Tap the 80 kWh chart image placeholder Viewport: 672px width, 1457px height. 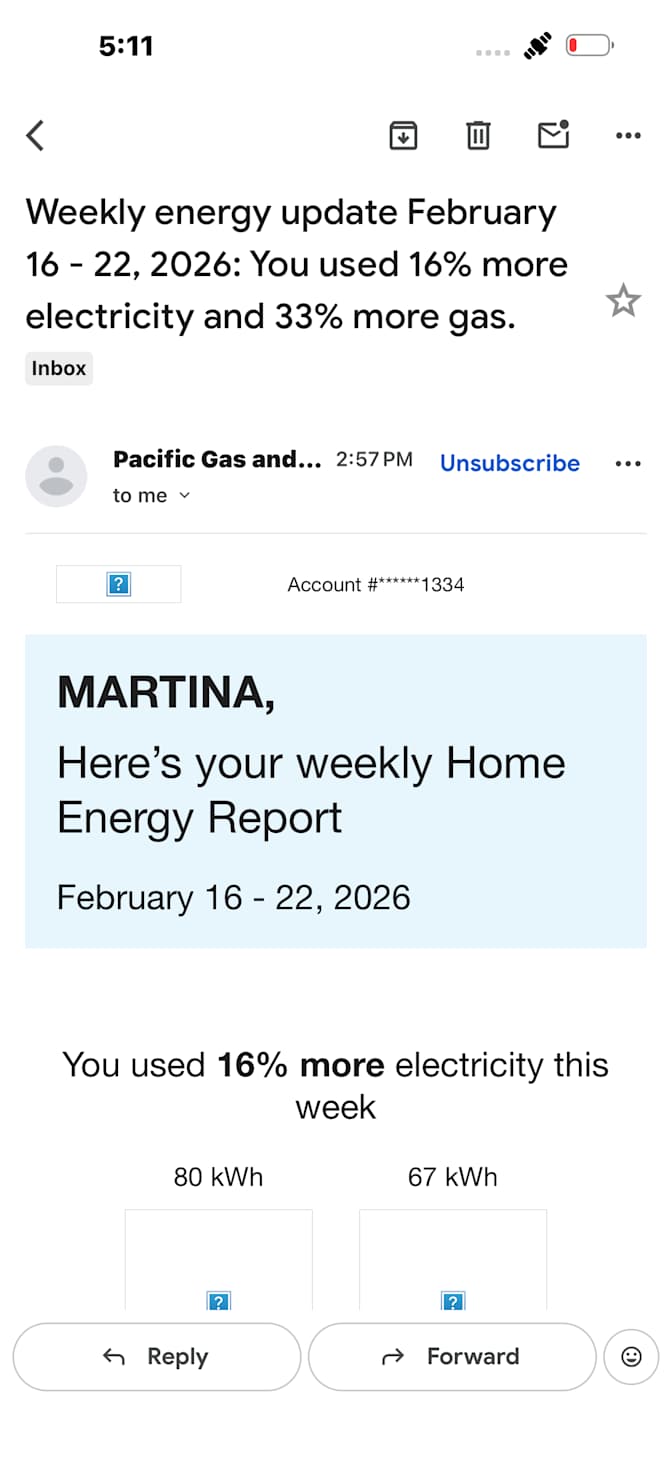click(x=218, y=1259)
